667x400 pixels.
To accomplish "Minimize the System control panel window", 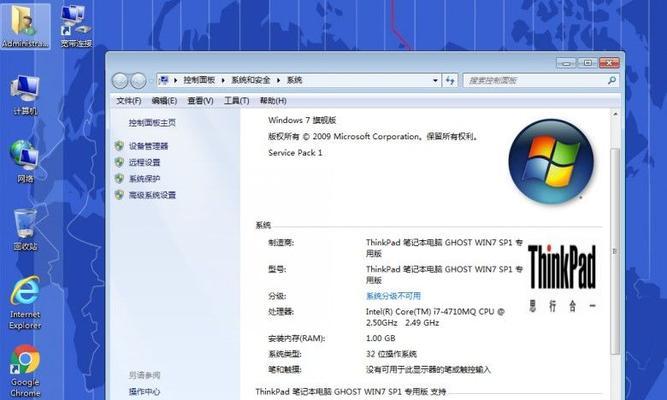I will point(566,63).
